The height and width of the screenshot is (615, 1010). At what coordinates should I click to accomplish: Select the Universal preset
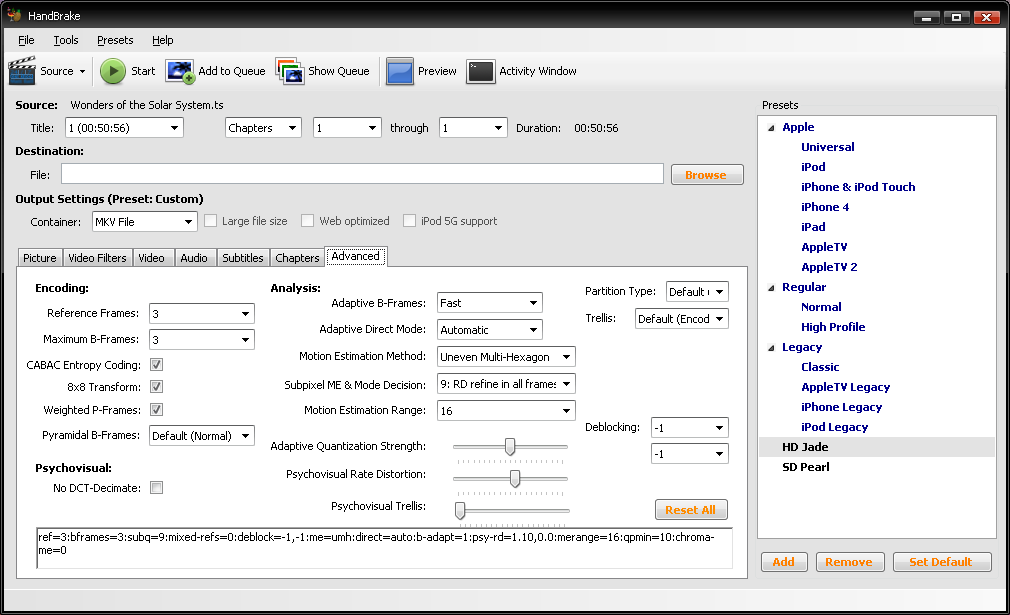828,147
